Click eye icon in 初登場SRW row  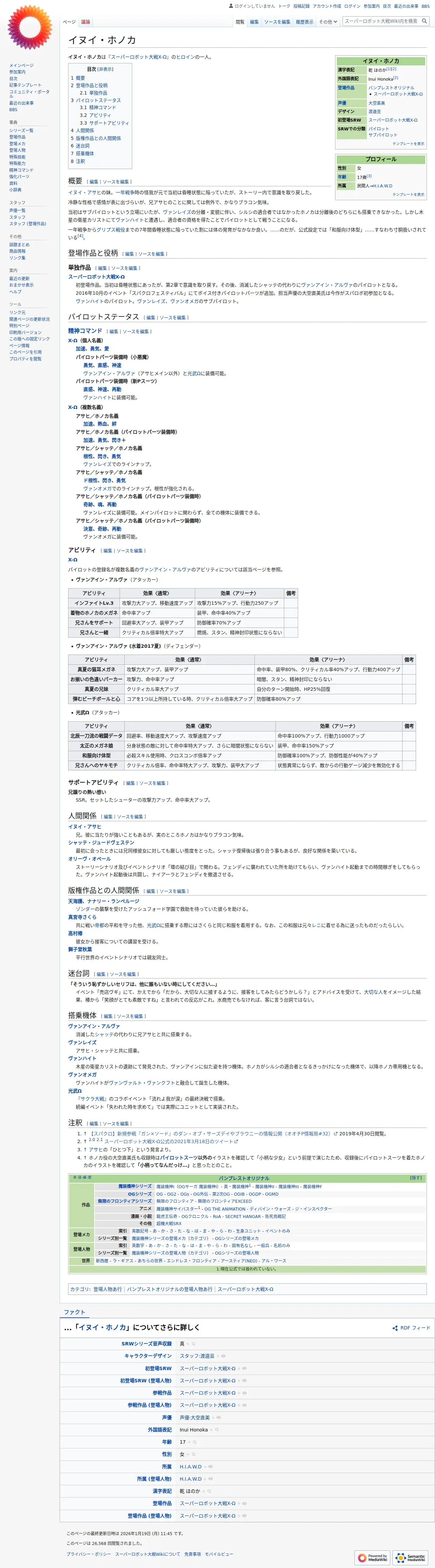244,1368
